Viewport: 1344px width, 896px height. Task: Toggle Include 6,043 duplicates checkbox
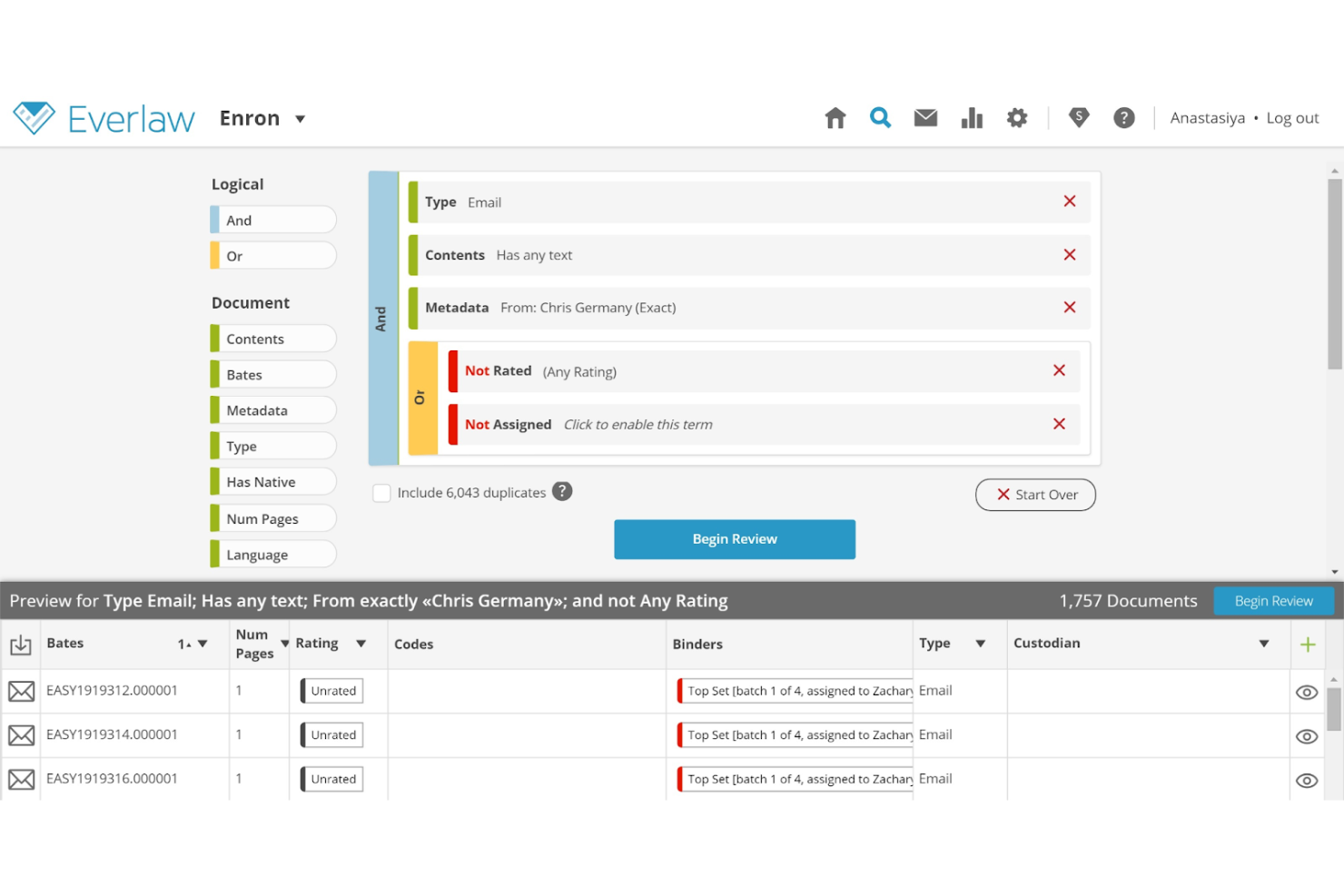[x=381, y=493]
